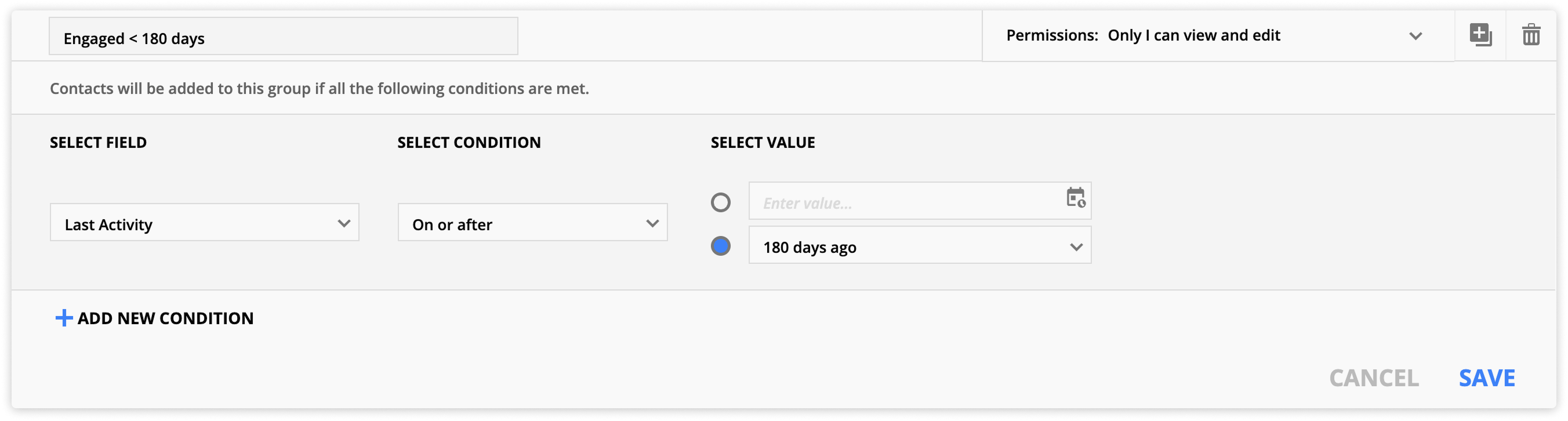Viewport: 1568px width, 421px height.
Task: Click the blue plus icon
Action: (63, 318)
